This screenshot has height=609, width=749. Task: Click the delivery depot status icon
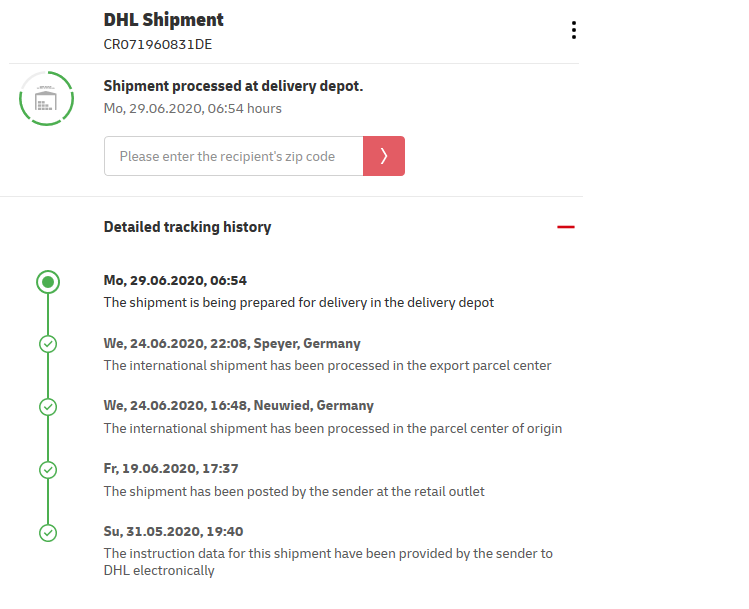[46, 99]
